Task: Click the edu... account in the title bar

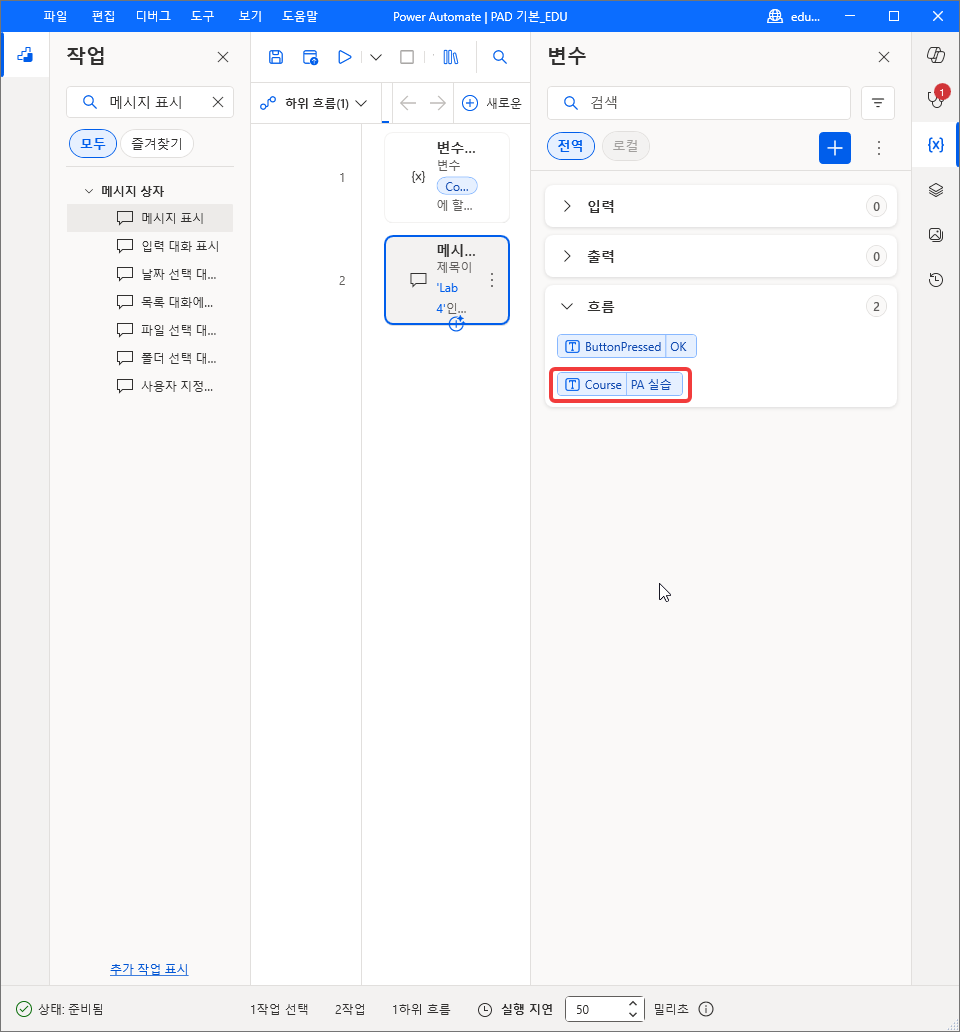Action: click(x=794, y=16)
